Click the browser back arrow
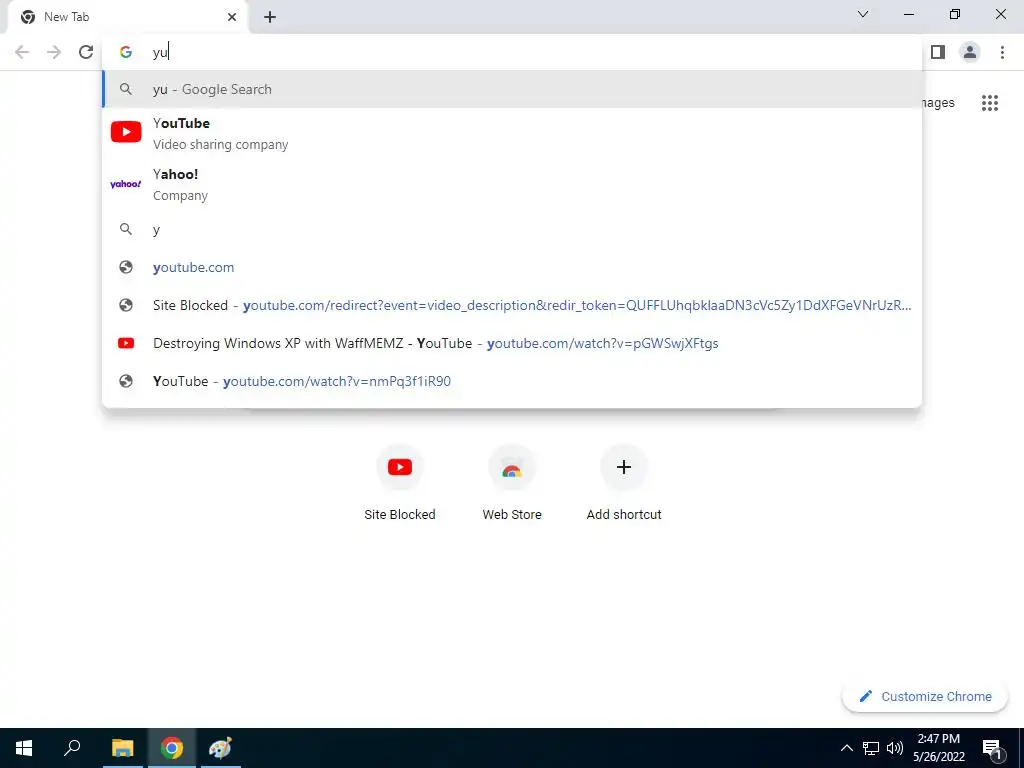The image size is (1024, 768). click(22, 52)
